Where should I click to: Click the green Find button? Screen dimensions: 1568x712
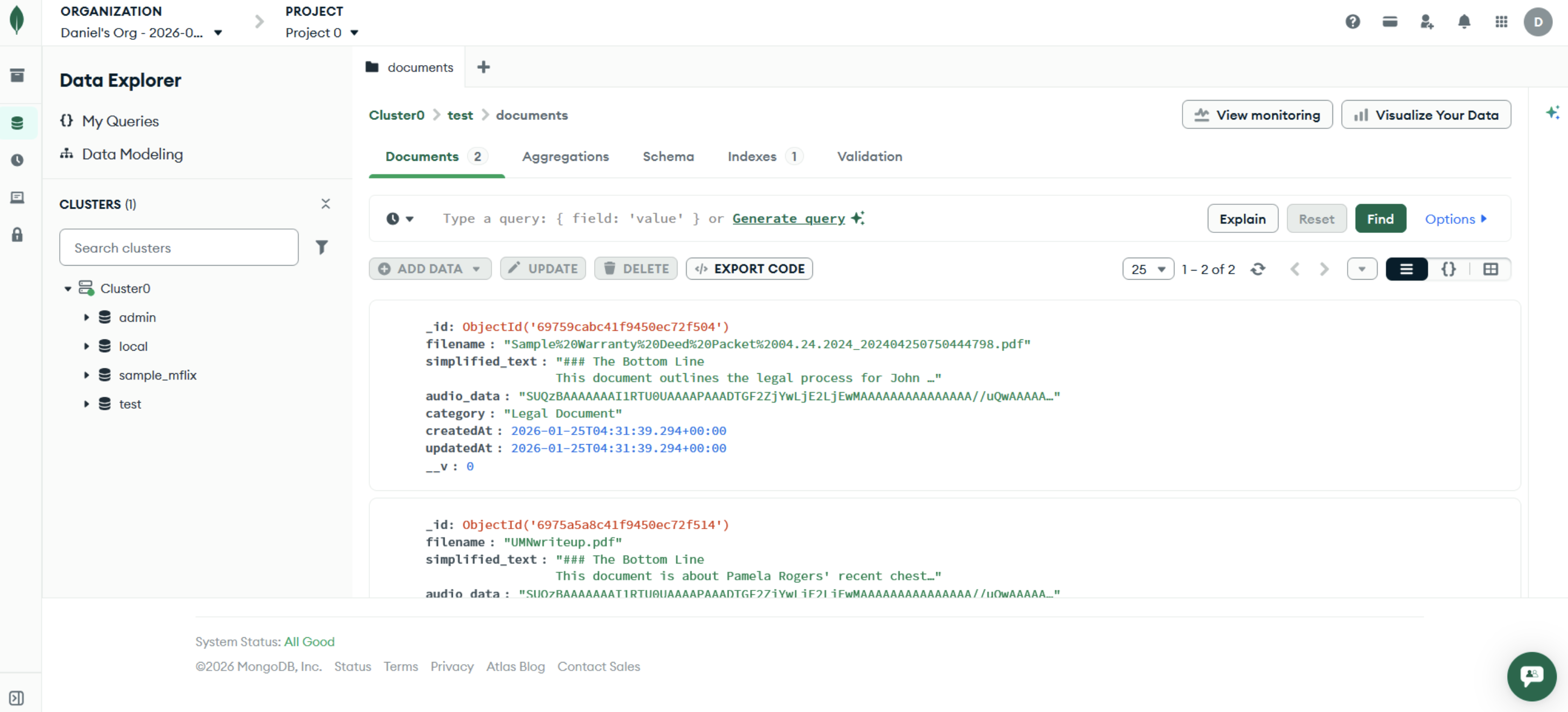pyautogui.click(x=1380, y=219)
